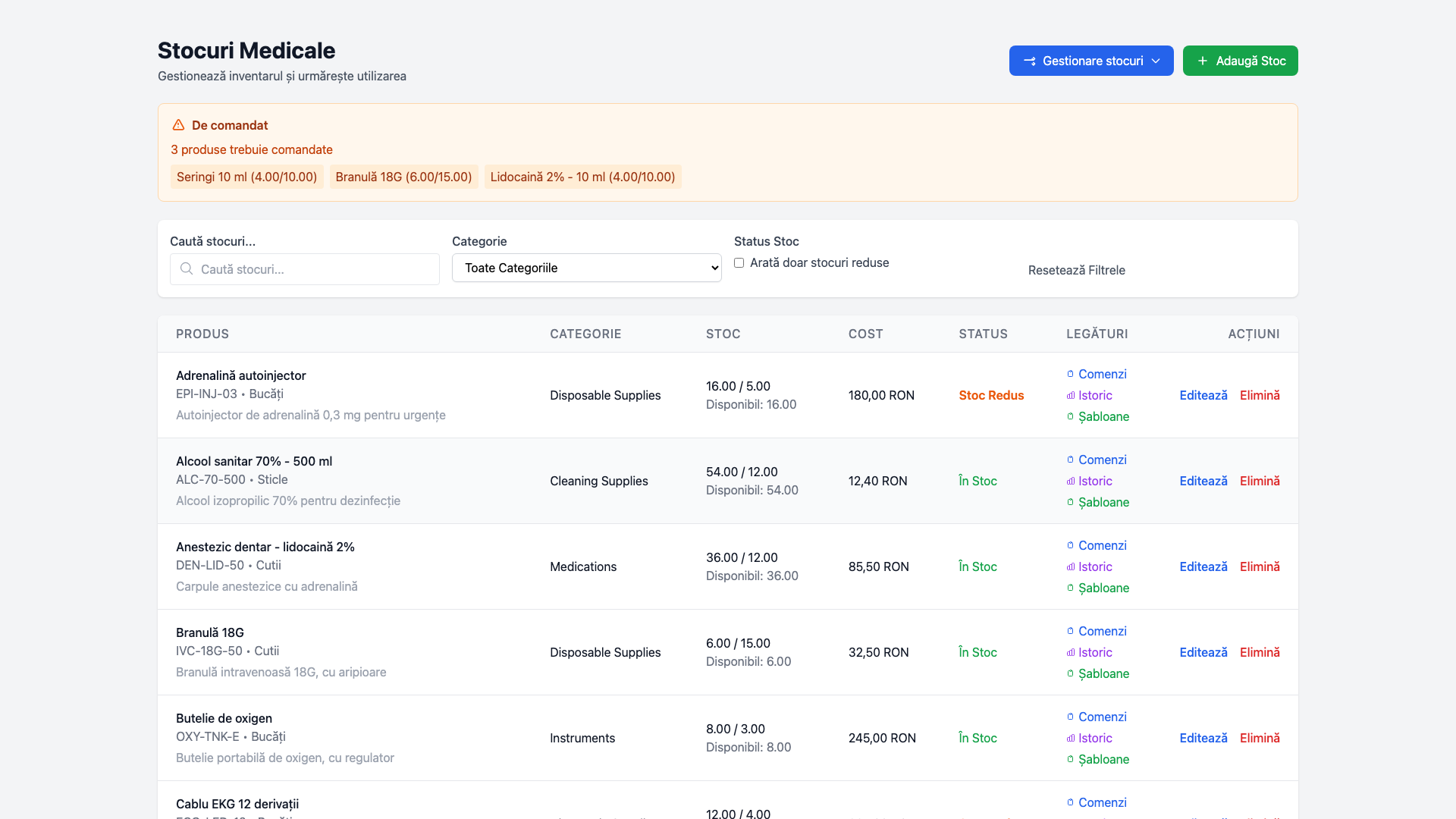Click the Cleaning Supplies category cell
This screenshot has width=1456, height=819.
click(x=598, y=481)
